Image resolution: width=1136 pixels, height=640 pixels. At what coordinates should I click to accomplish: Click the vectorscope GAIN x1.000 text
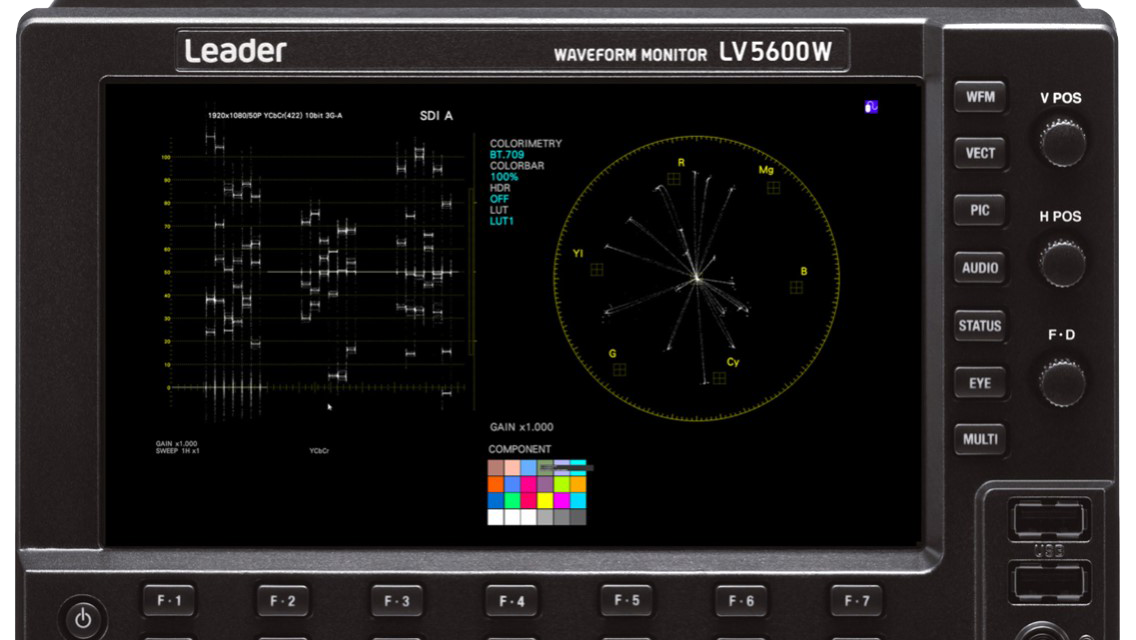point(521,427)
